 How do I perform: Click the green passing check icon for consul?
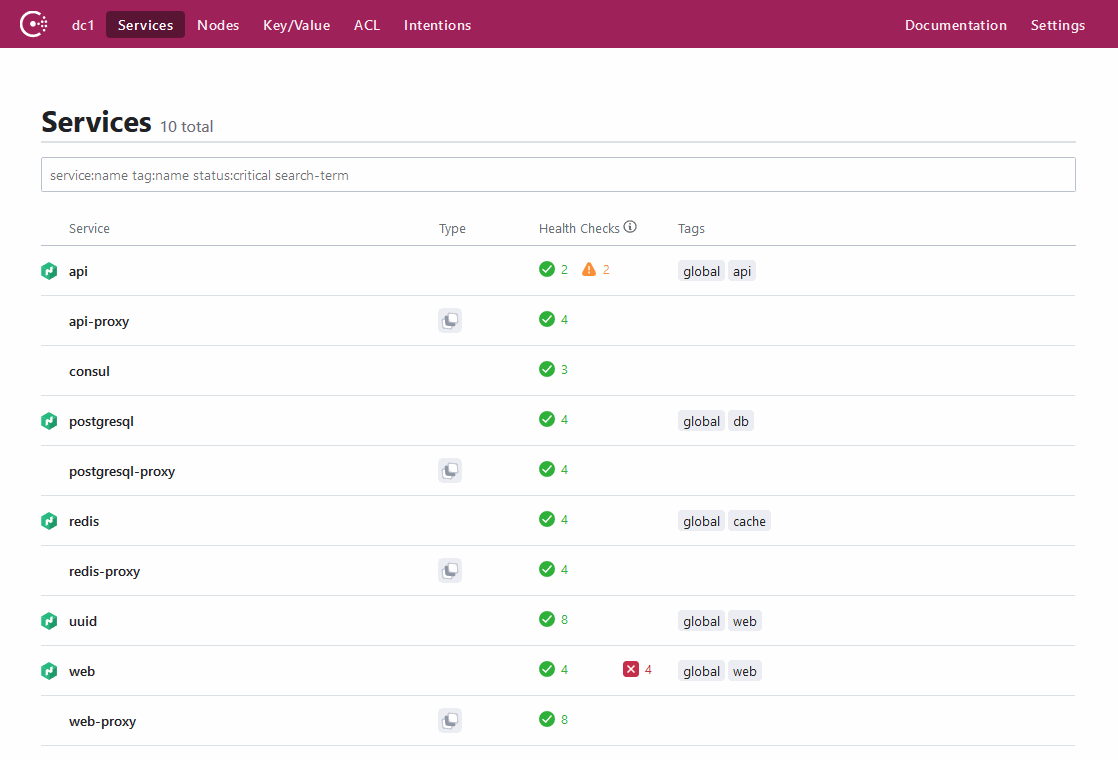coord(547,369)
